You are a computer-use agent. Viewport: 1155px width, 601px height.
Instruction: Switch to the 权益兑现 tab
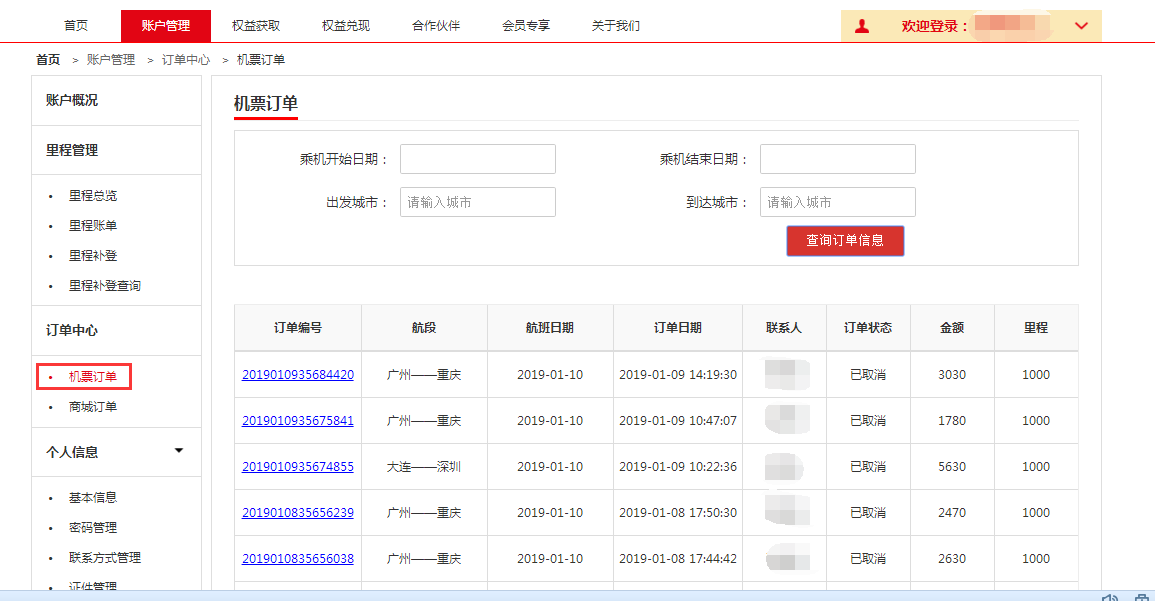tap(346, 26)
